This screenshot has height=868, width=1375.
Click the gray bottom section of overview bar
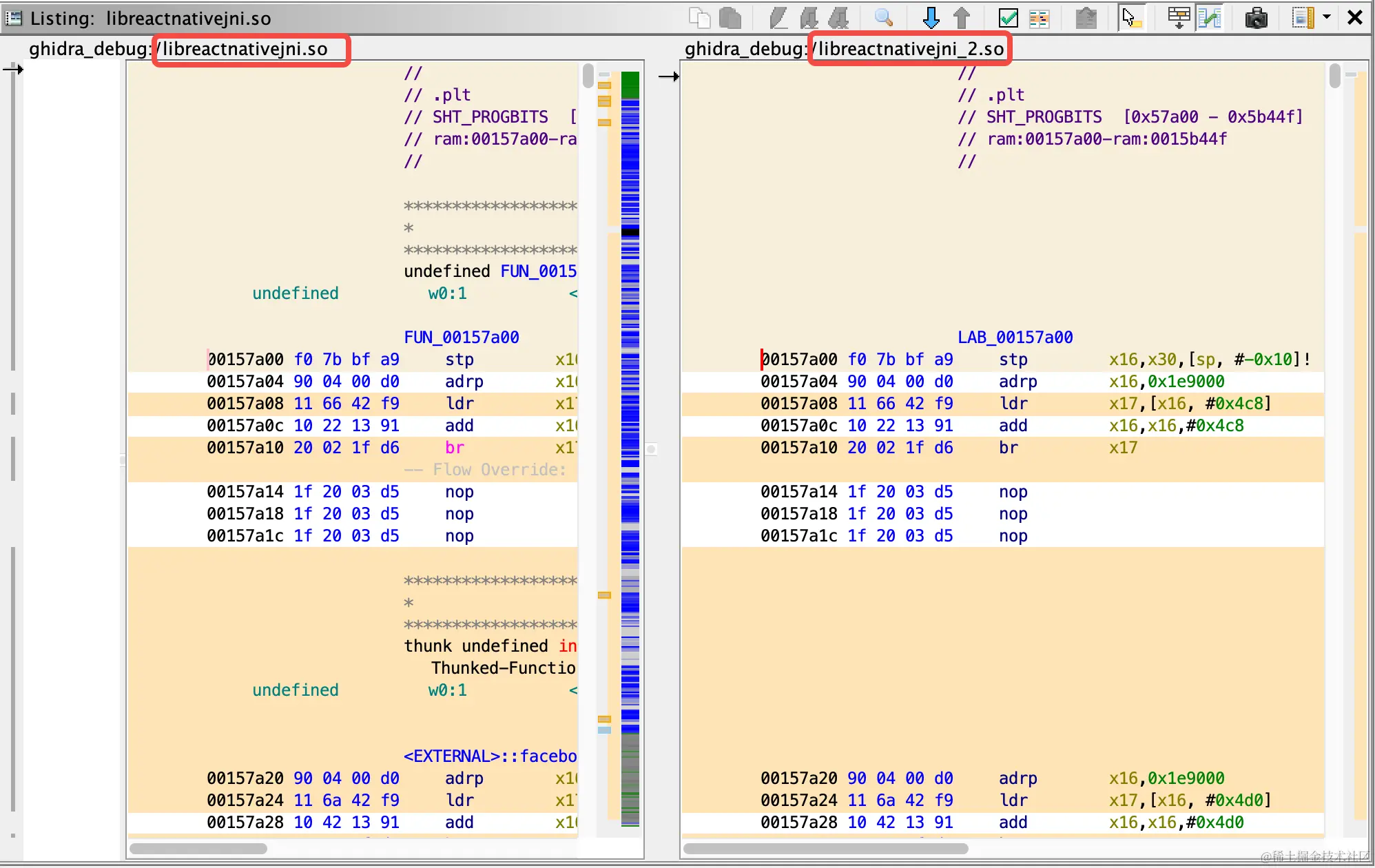[630, 778]
